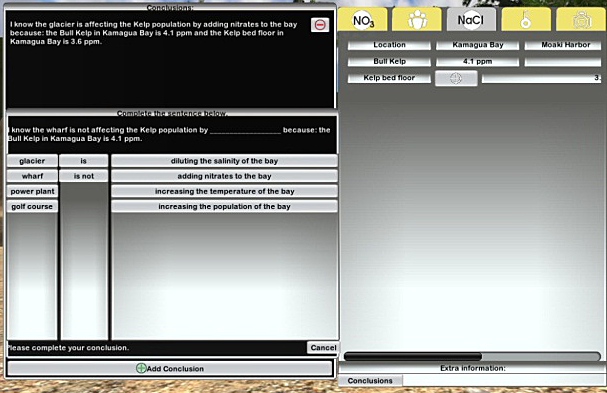Open the temperature thermometer tab
Image resolution: width=607 pixels, height=393 pixels.
pyautogui.click(x=526, y=20)
